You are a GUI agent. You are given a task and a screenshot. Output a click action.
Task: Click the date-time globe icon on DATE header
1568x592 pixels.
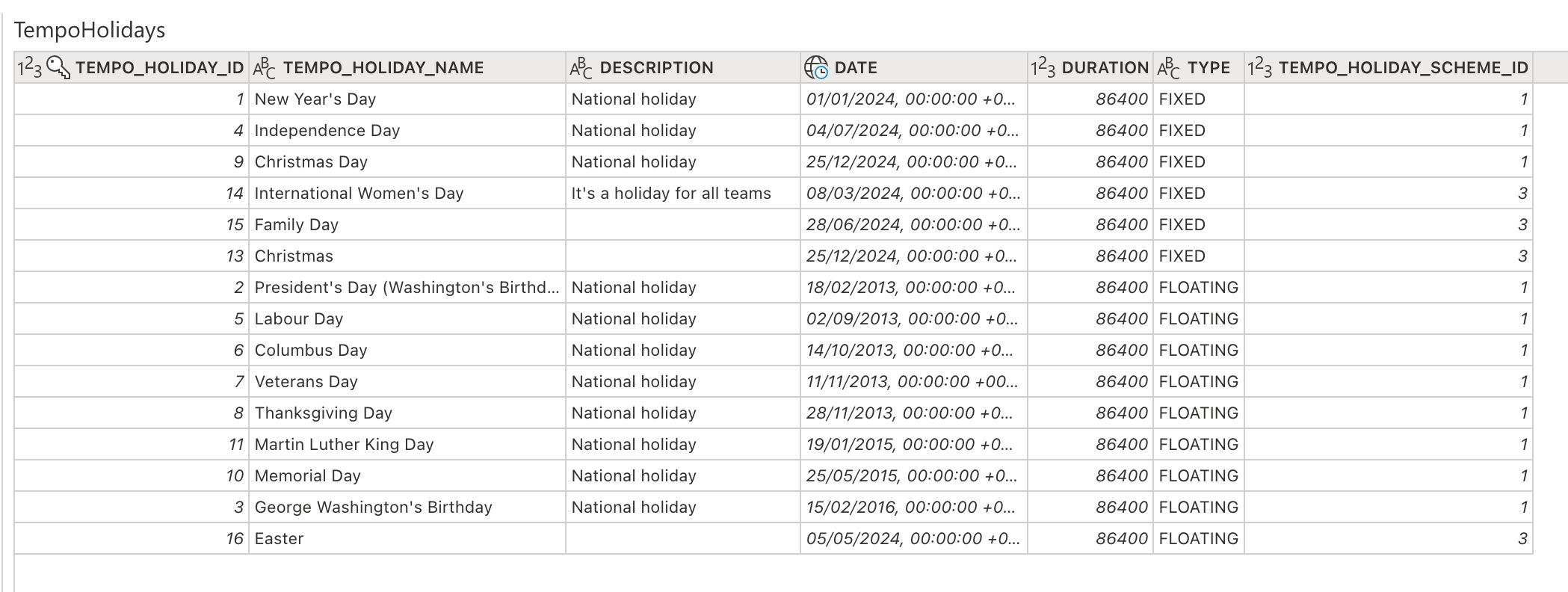point(815,66)
